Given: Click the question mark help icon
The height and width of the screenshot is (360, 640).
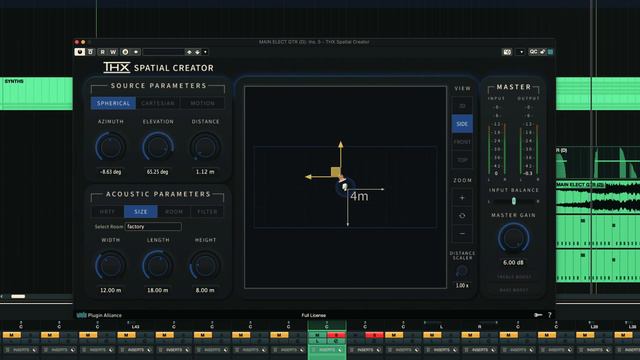Looking at the screenshot, I should (x=549, y=315).
